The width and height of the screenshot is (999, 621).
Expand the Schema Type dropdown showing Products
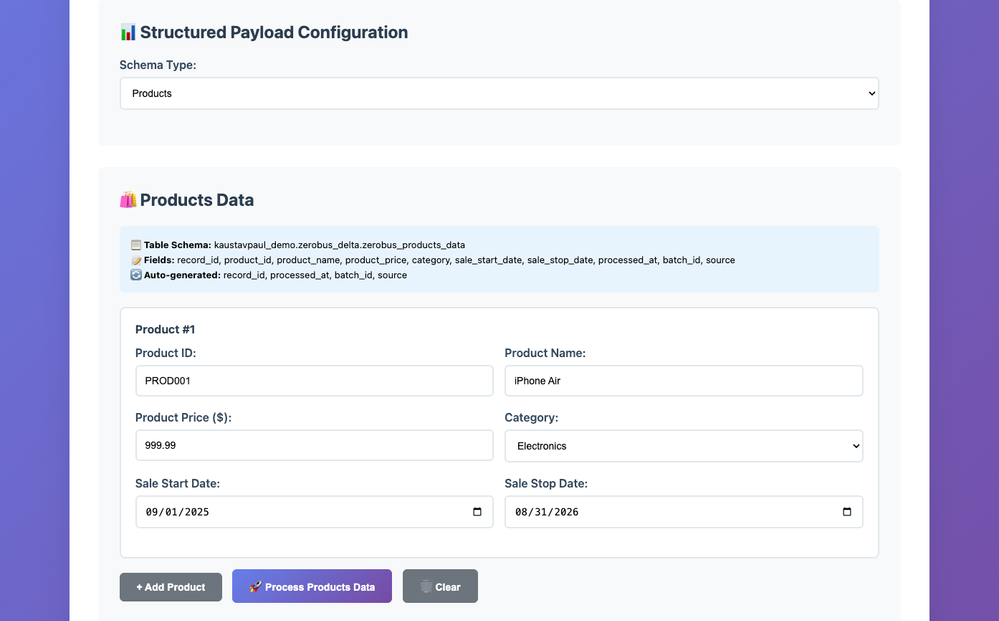pyautogui.click(x=499, y=93)
